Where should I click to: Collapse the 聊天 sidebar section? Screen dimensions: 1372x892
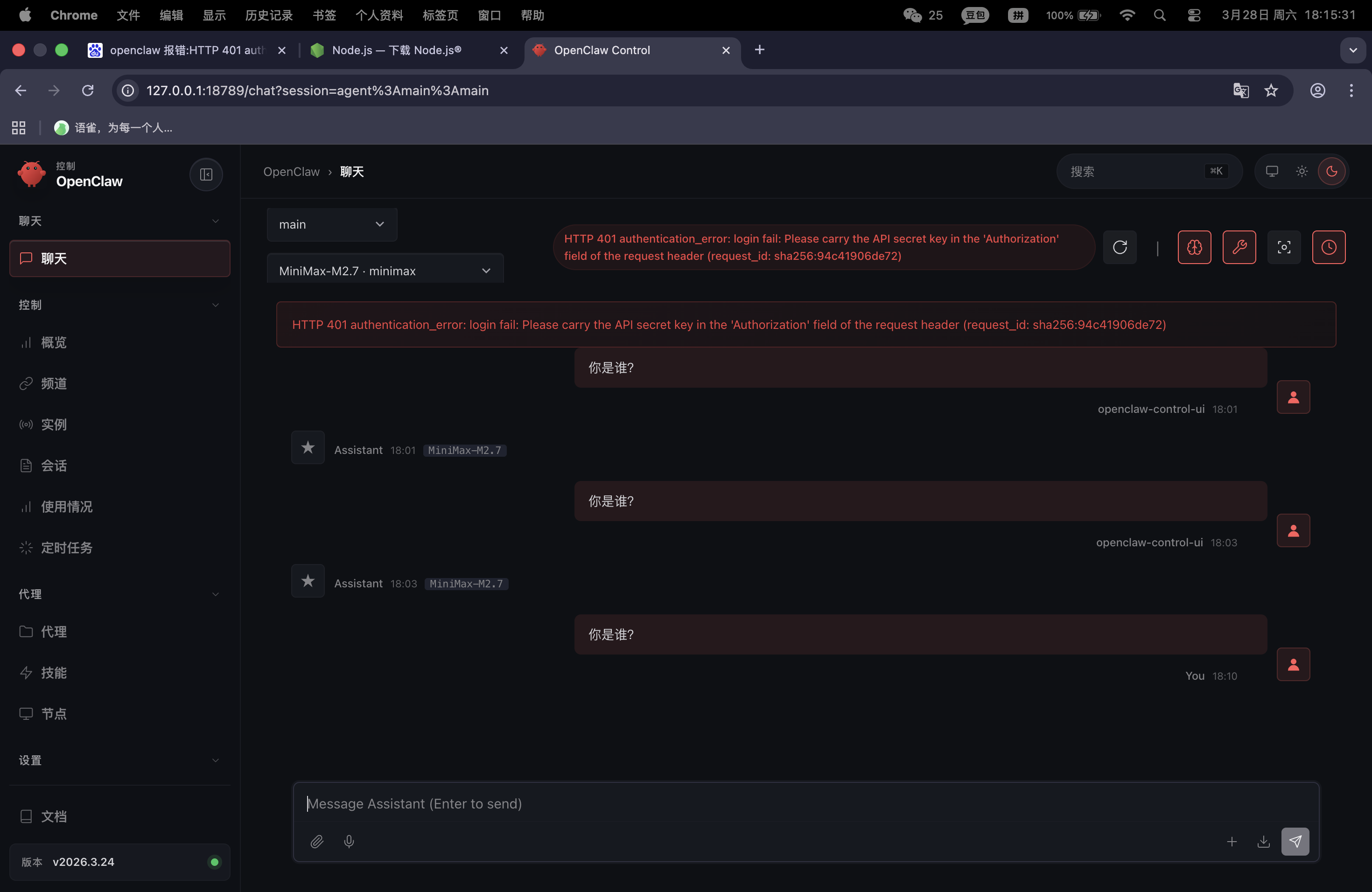click(119, 221)
